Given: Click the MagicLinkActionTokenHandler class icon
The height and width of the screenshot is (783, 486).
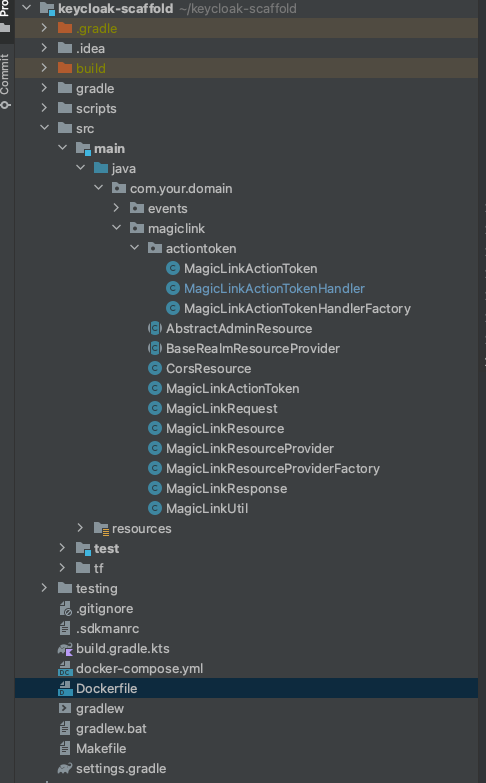Looking at the screenshot, I should coord(173,289).
